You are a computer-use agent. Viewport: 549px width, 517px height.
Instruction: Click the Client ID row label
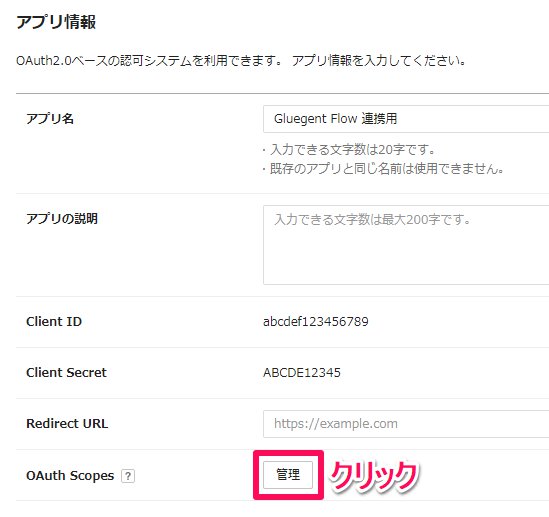pos(54,321)
